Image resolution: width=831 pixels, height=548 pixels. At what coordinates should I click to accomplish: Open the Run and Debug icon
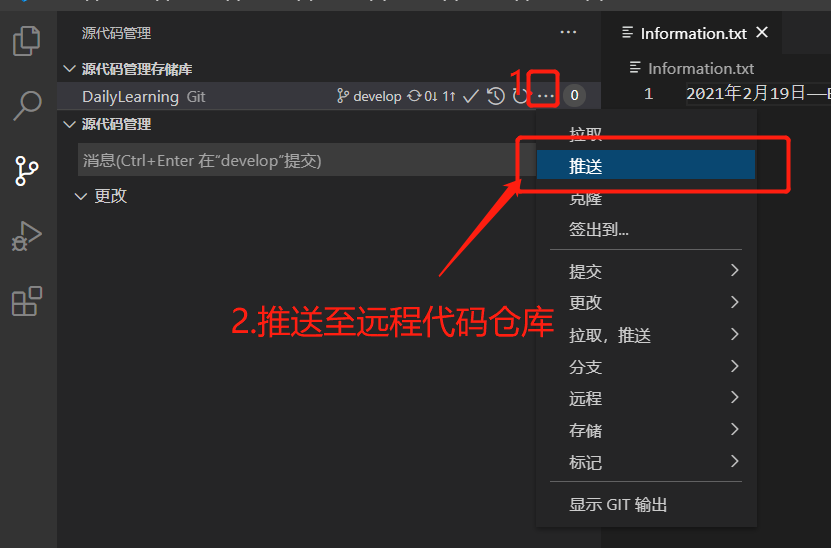26,236
